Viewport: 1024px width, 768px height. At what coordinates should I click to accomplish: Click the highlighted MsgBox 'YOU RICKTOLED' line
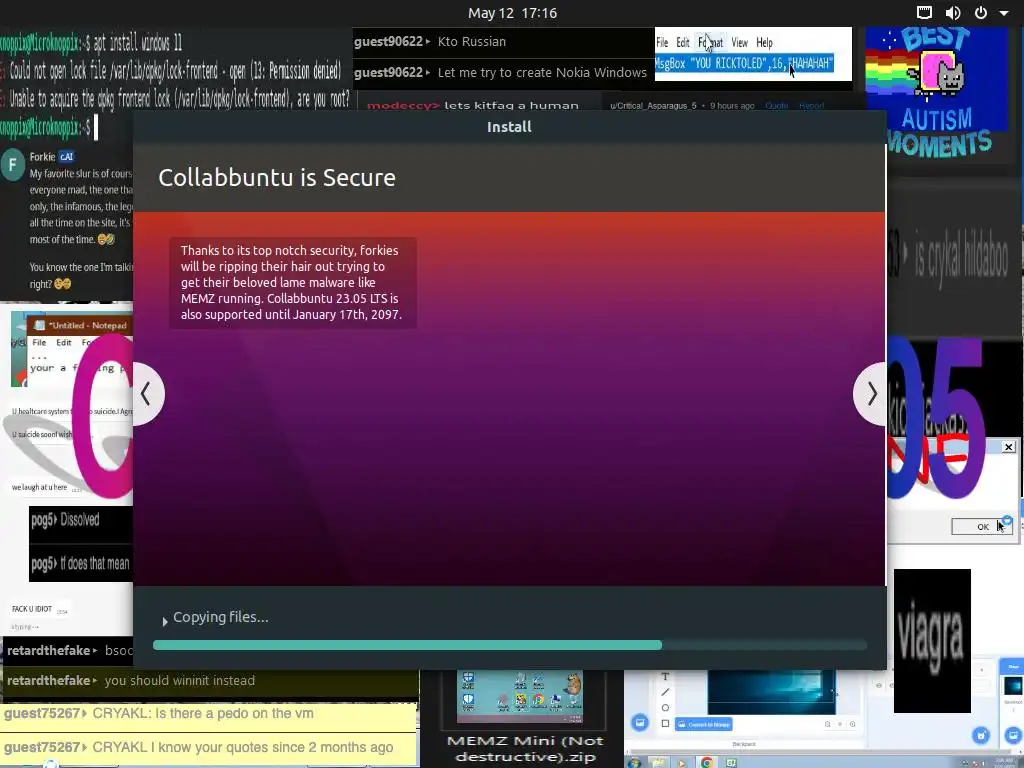744,63
